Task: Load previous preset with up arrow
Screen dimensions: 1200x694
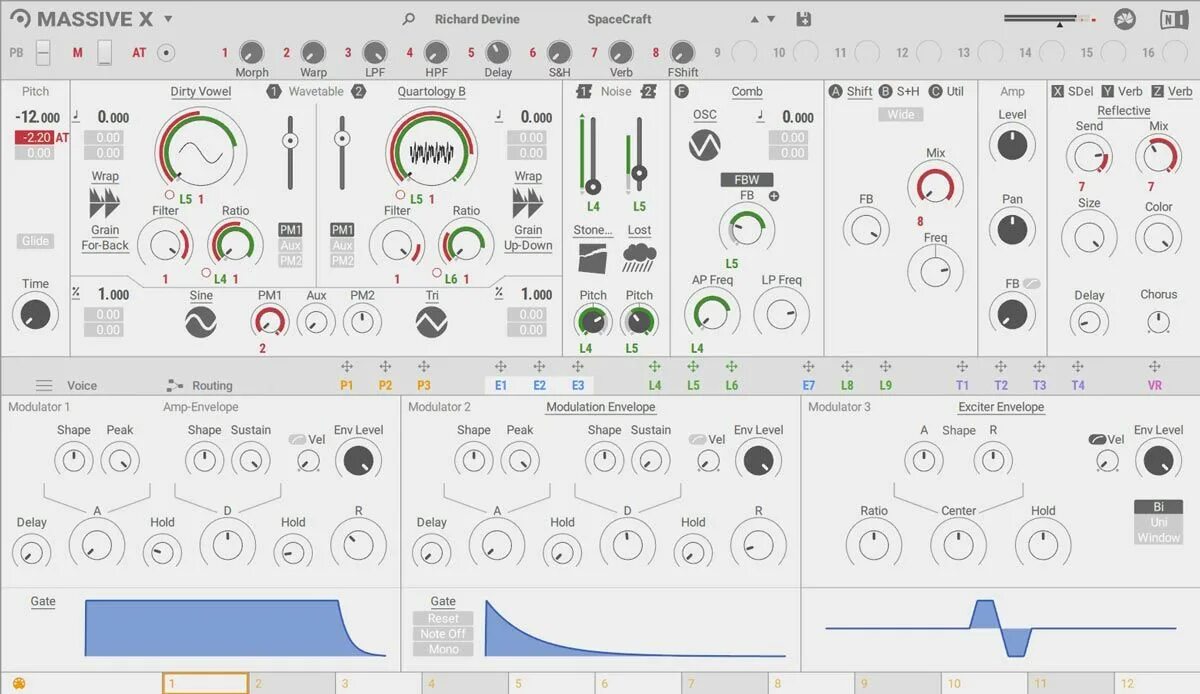Action: point(754,19)
